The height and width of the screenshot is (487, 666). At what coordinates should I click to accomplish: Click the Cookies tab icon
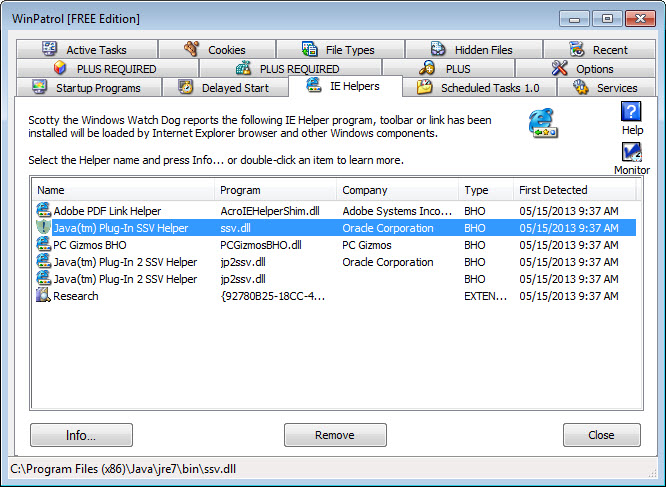click(192, 49)
